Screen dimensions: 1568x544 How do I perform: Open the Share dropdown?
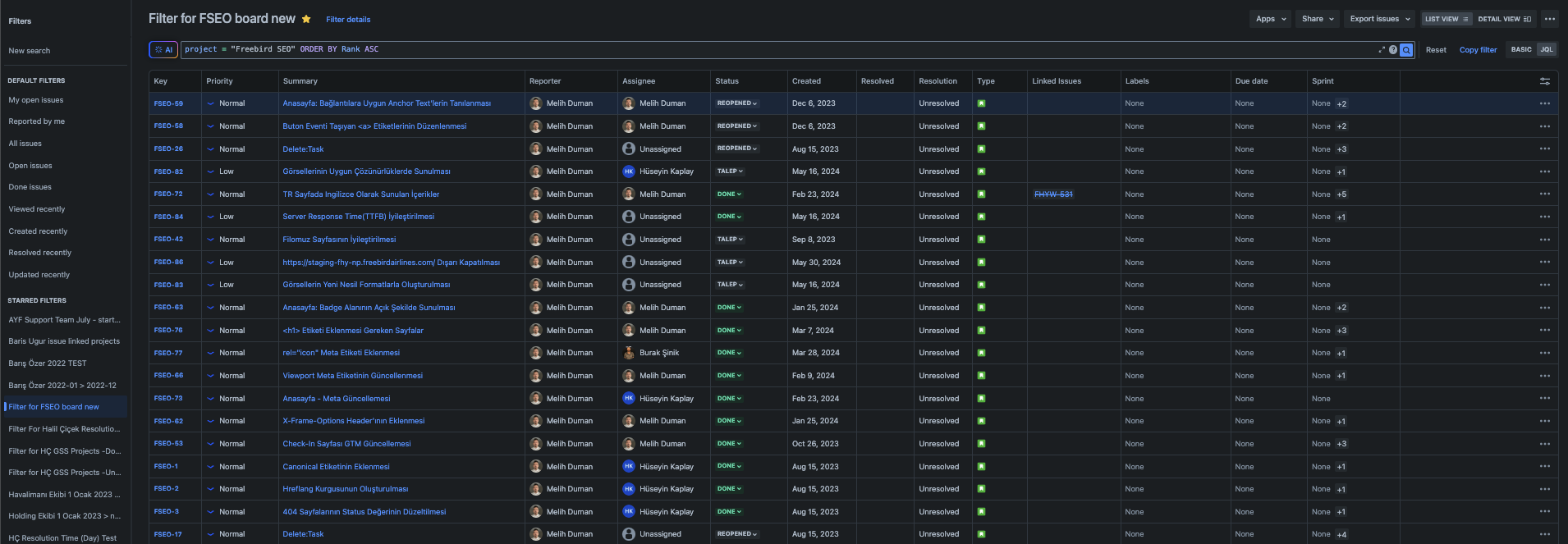tap(1318, 19)
